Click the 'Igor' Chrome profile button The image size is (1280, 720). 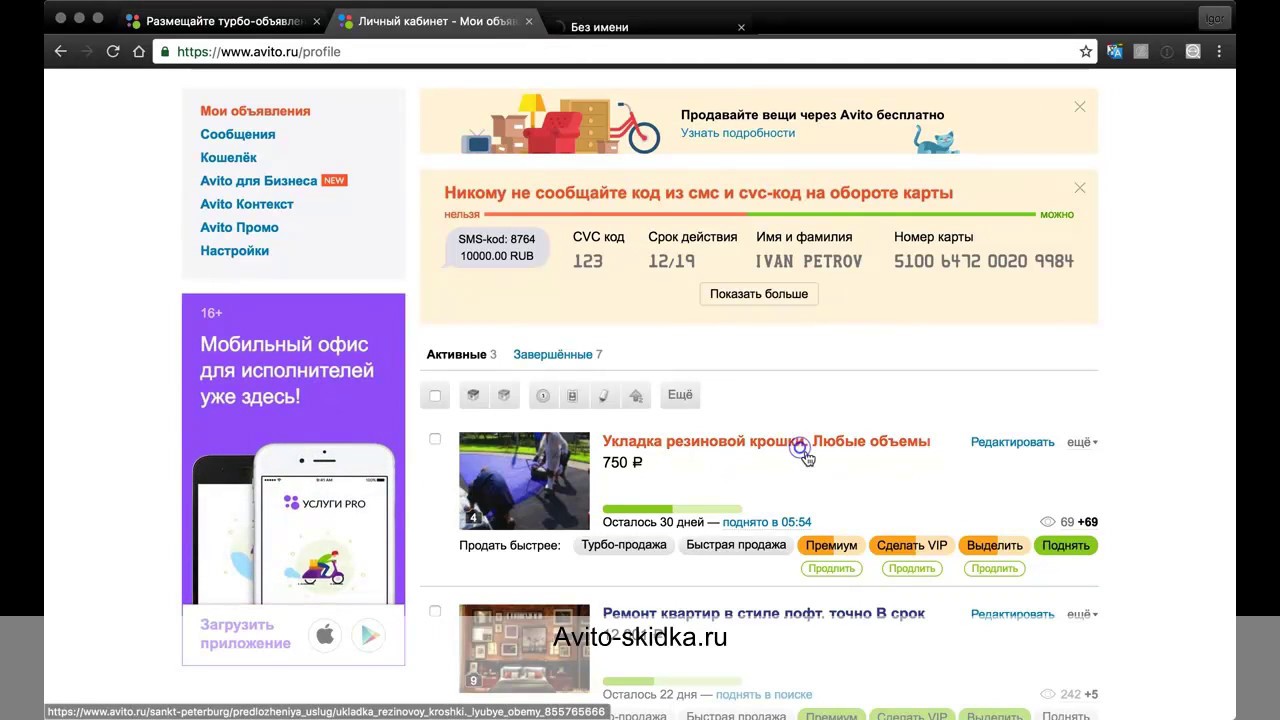(1213, 18)
